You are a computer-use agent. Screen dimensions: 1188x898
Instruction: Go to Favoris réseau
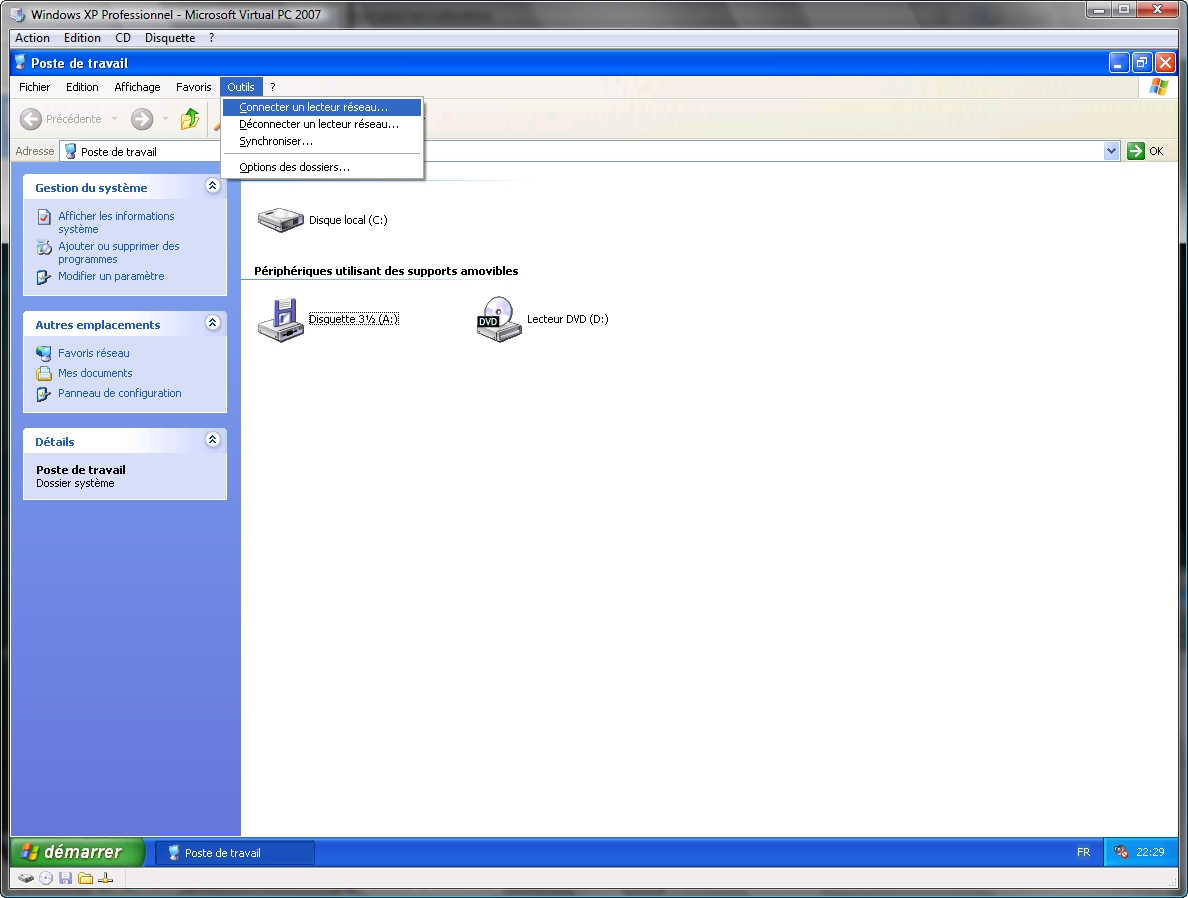point(94,353)
